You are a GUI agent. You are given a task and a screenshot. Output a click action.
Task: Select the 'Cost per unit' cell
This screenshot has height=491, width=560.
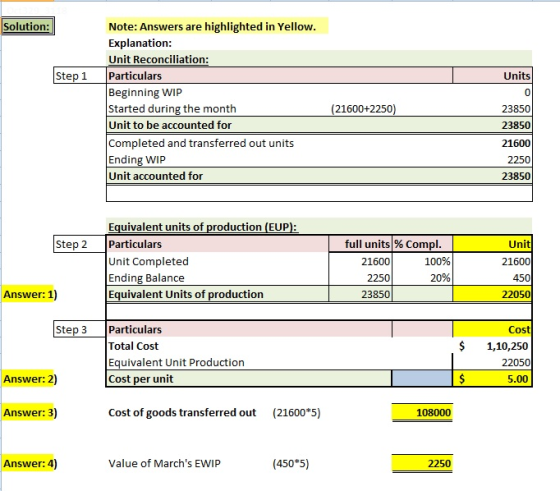249,379
